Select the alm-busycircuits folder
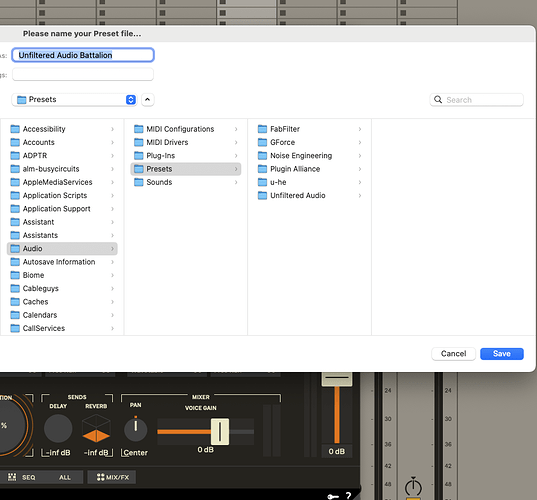Image resolution: width=537 pixels, height=500 pixels. coord(62,169)
